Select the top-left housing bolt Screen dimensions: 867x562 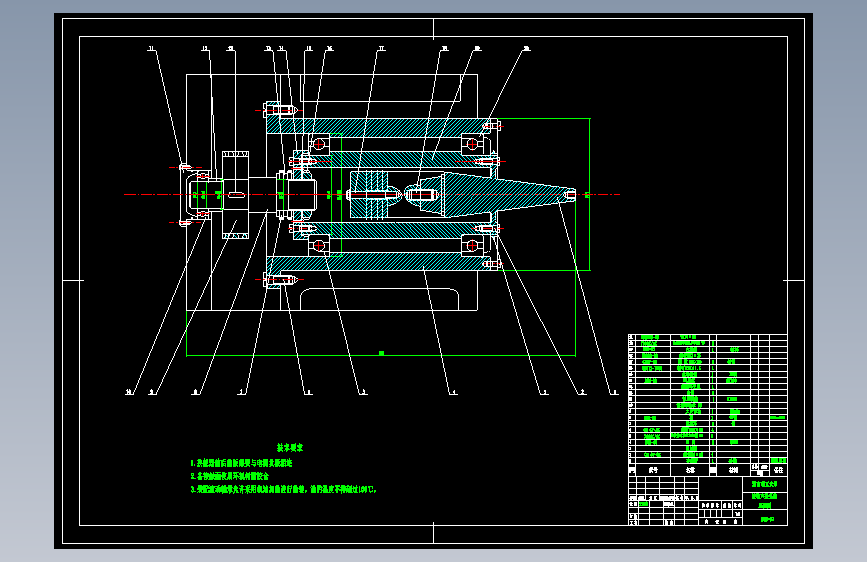pyautogui.click(x=281, y=111)
